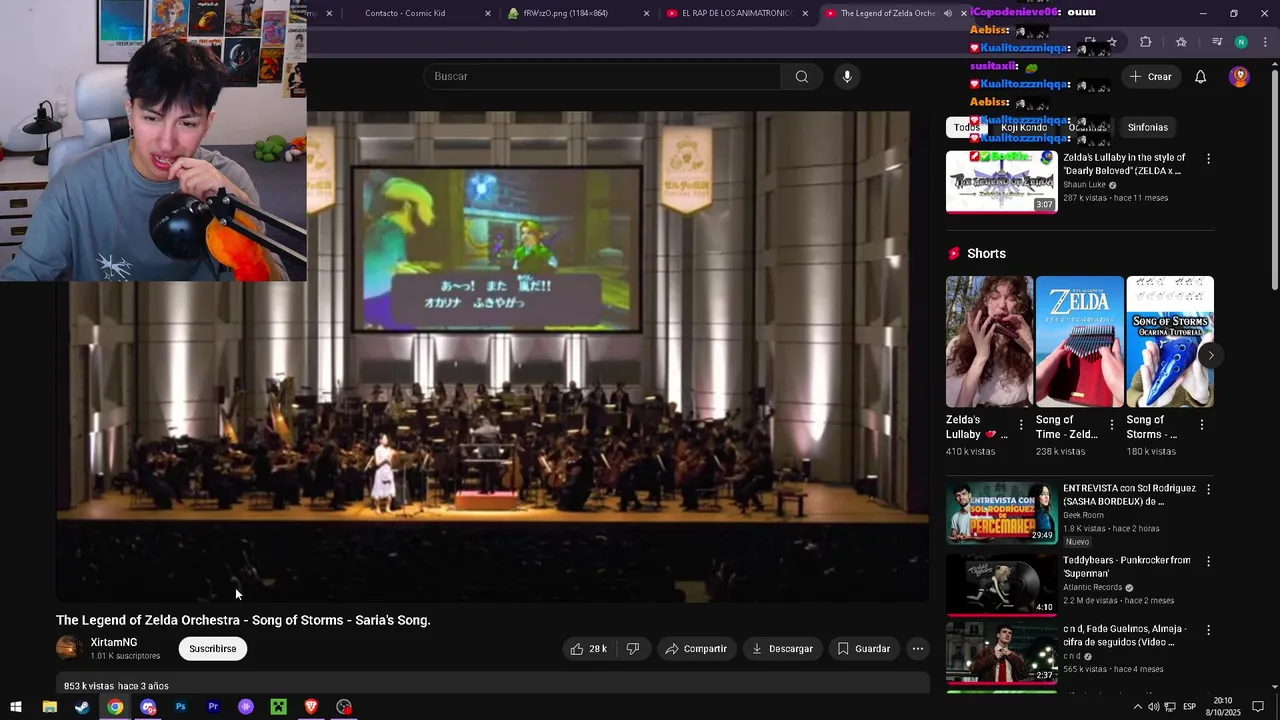The image size is (1280, 720).
Task: Open Zelda's Lullaby short thumbnail
Action: (x=989, y=342)
